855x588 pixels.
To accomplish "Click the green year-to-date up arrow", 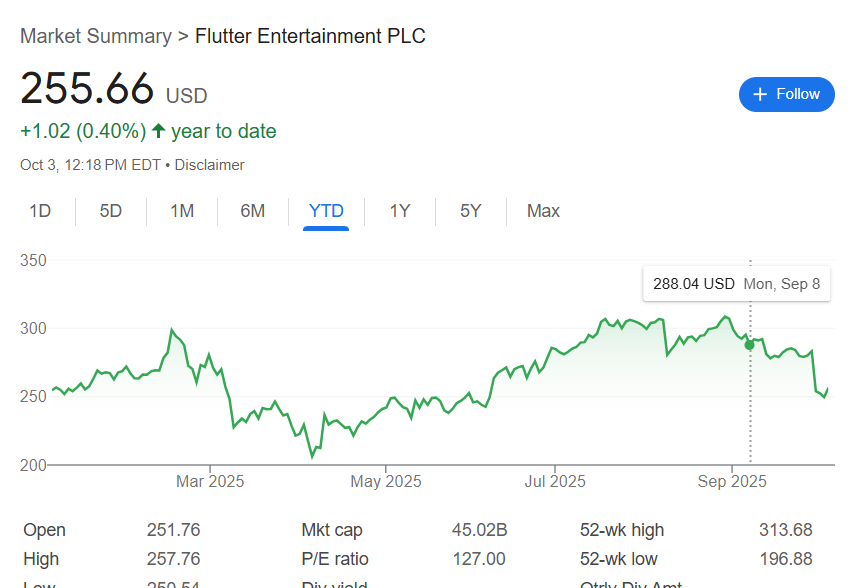I will pos(158,131).
